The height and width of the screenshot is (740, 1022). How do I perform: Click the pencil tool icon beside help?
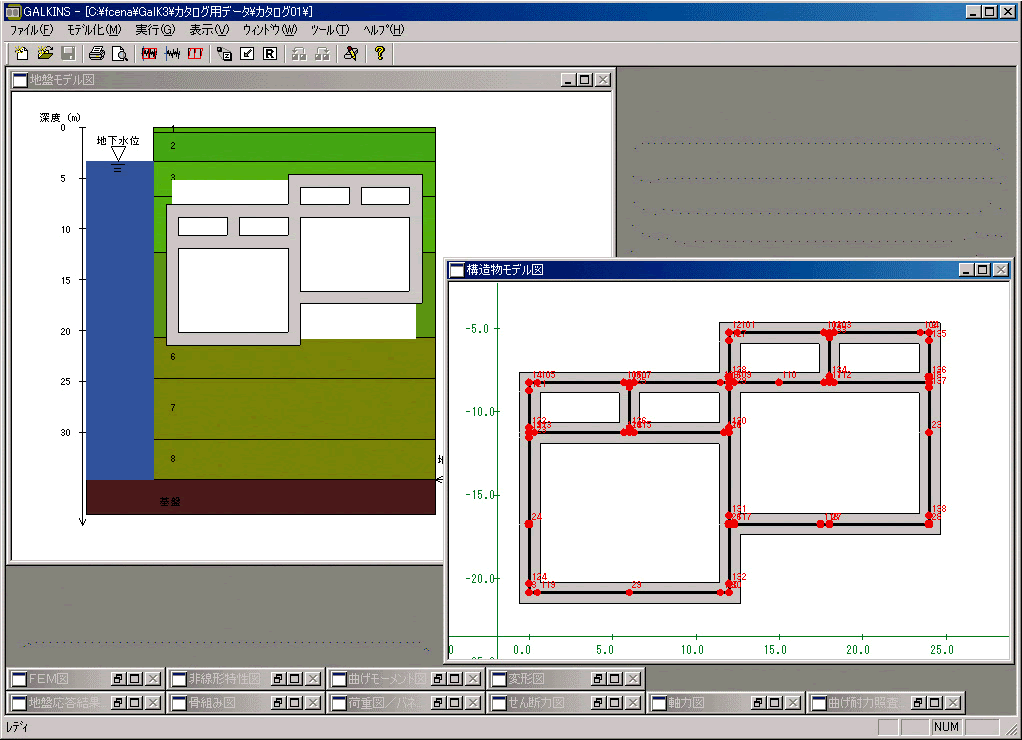point(350,53)
